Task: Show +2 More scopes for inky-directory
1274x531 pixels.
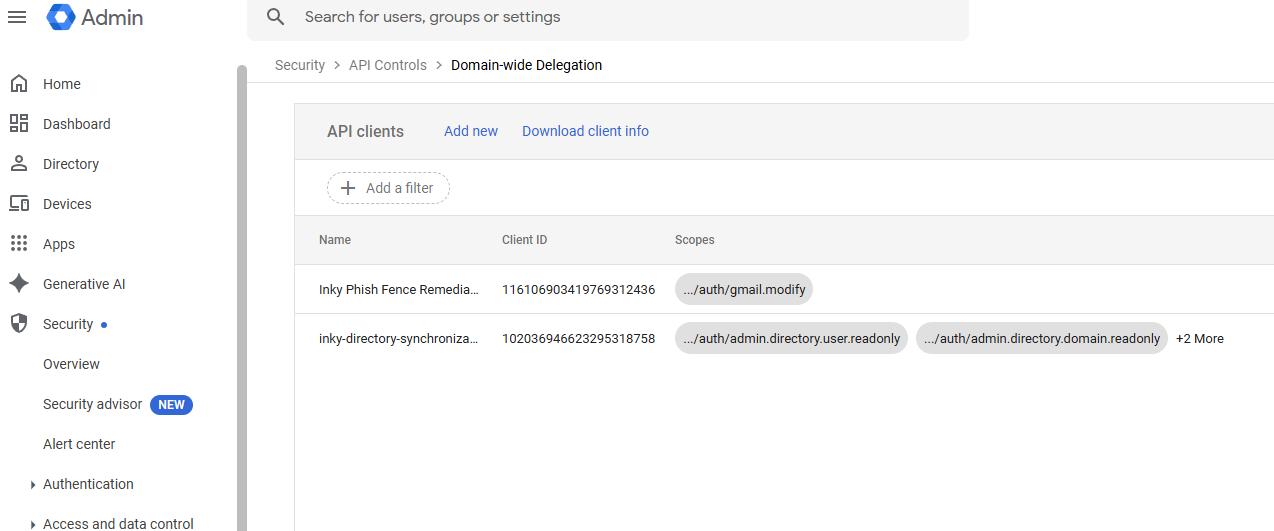Action: [1199, 339]
